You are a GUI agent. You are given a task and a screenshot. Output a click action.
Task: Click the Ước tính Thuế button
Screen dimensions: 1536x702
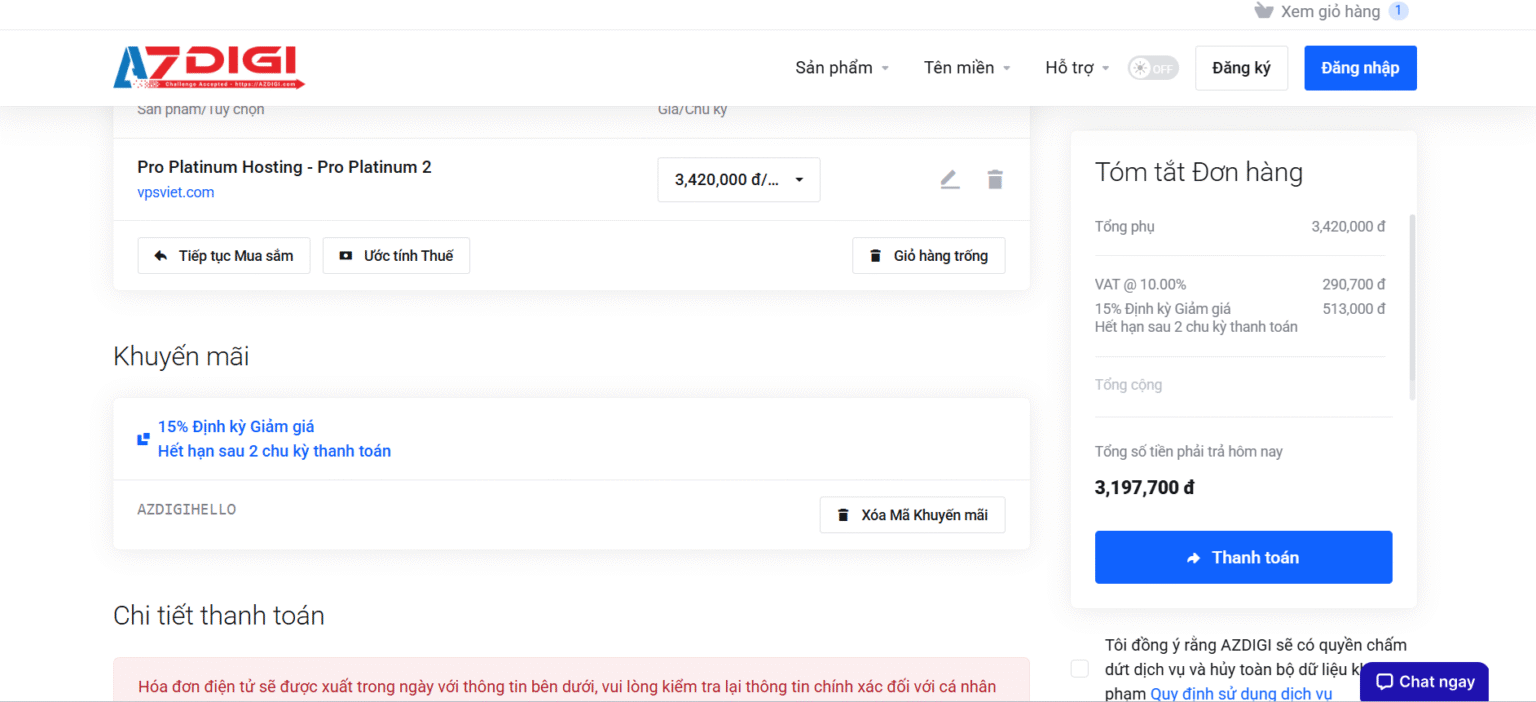(396, 256)
